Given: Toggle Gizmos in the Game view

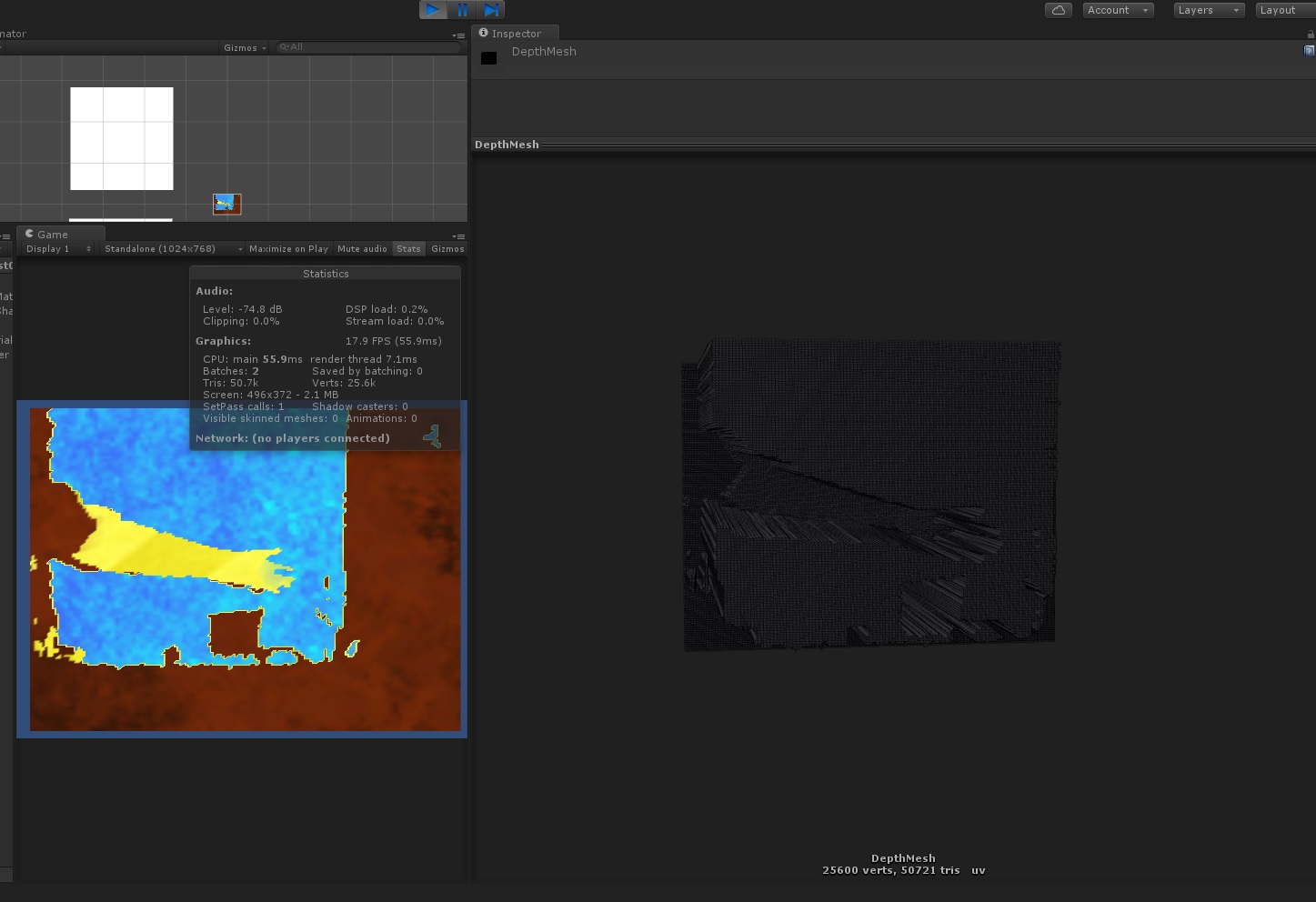Looking at the screenshot, I should coord(447,248).
